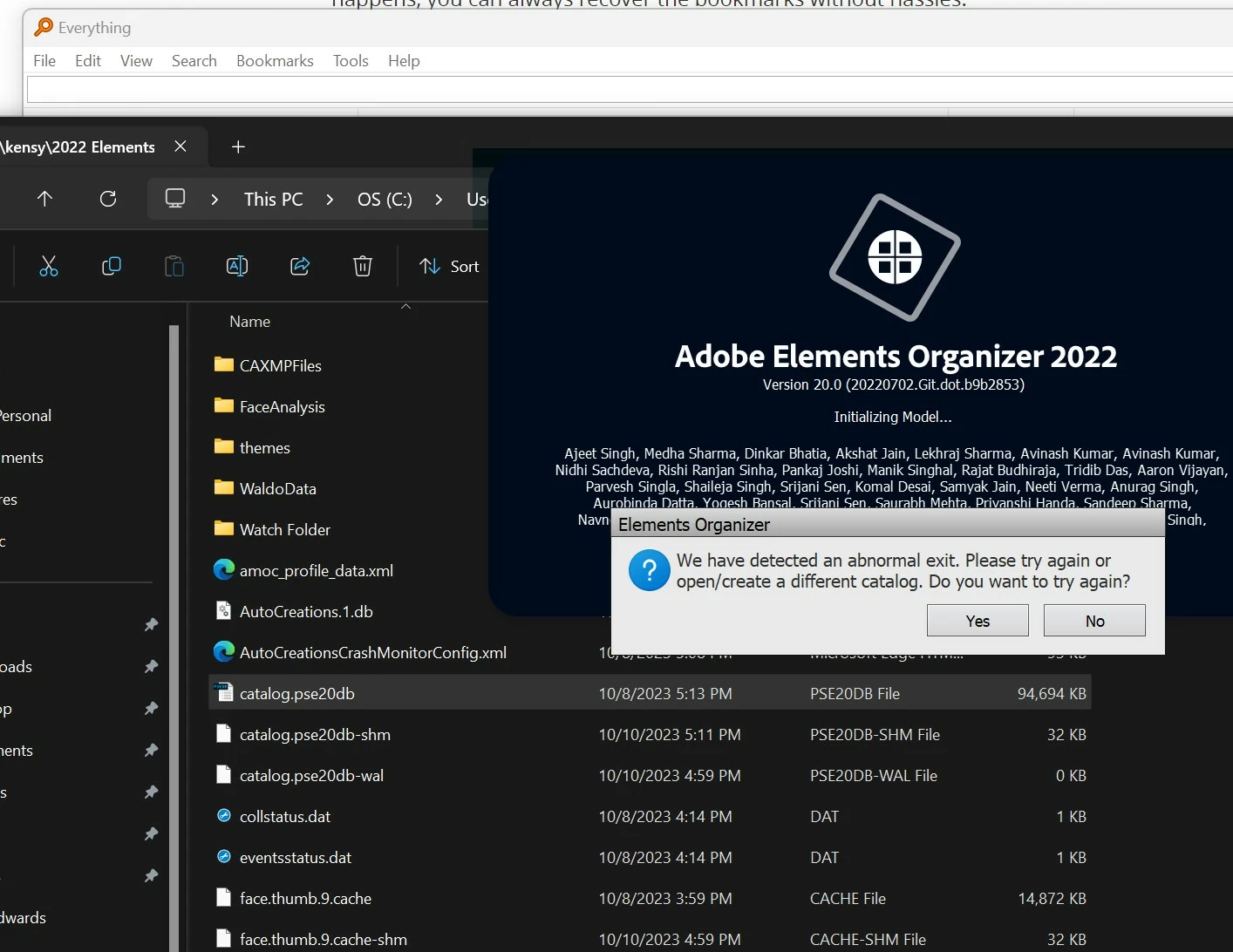The image size is (1233, 952).
Task: Open the Edit menu in Everything
Action: (x=88, y=60)
